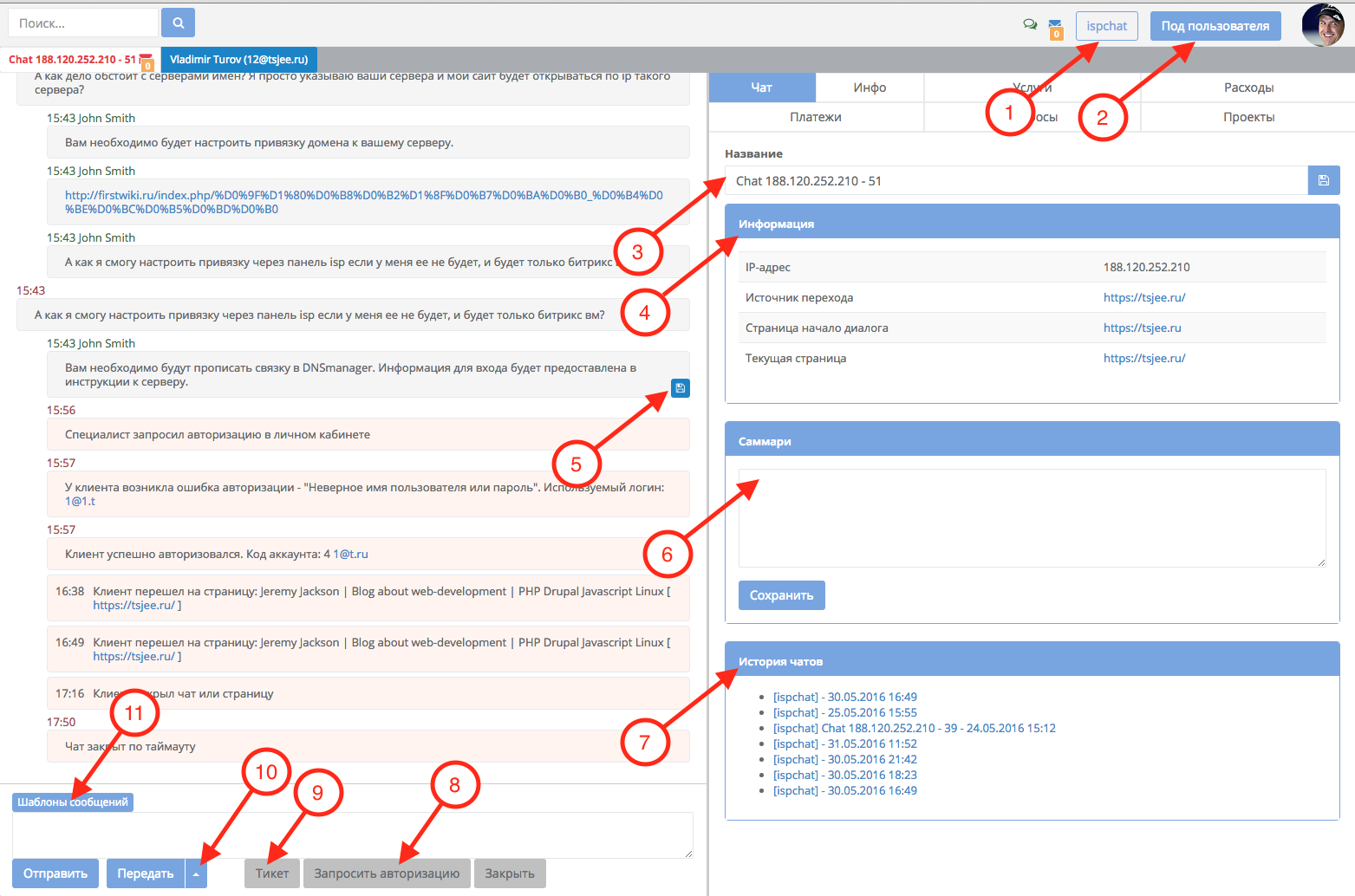Open the Платежи tab
1355x896 pixels.
[x=816, y=117]
